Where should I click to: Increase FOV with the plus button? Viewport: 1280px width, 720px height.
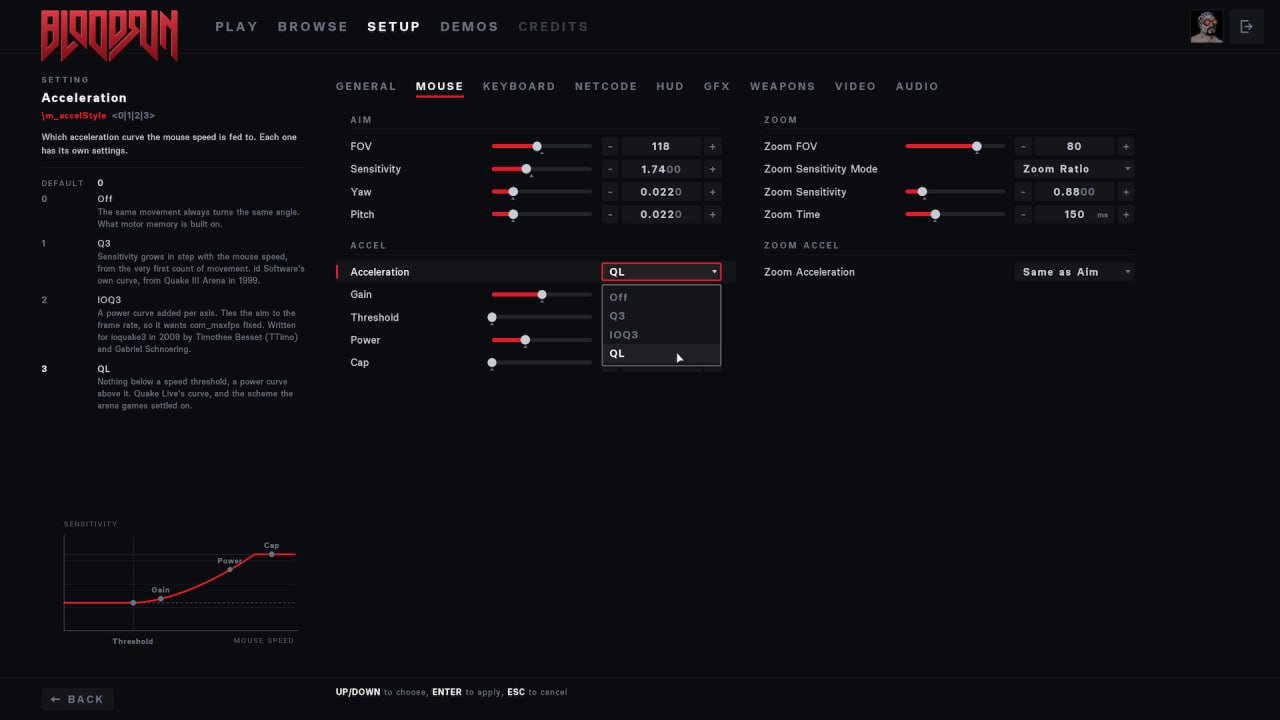point(712,146)
